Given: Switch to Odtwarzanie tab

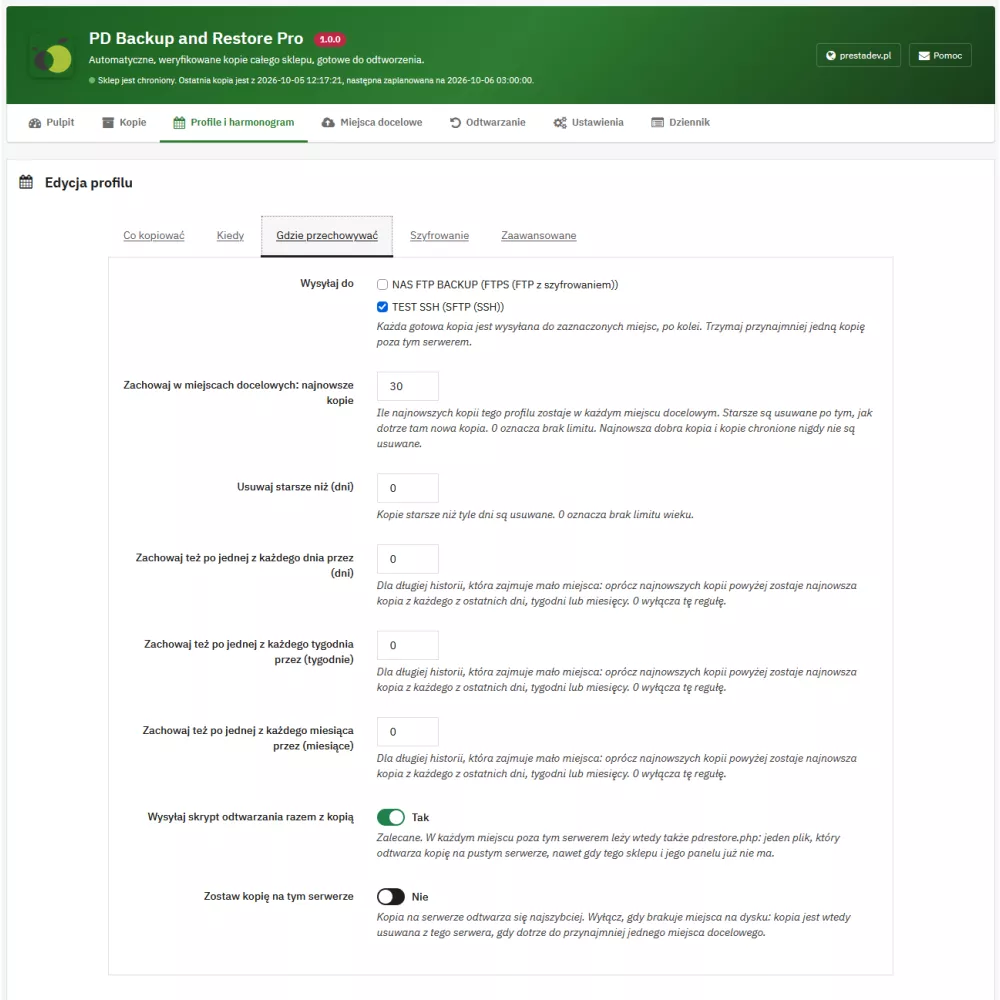Looking at the screenshot, I should [487, 122].
